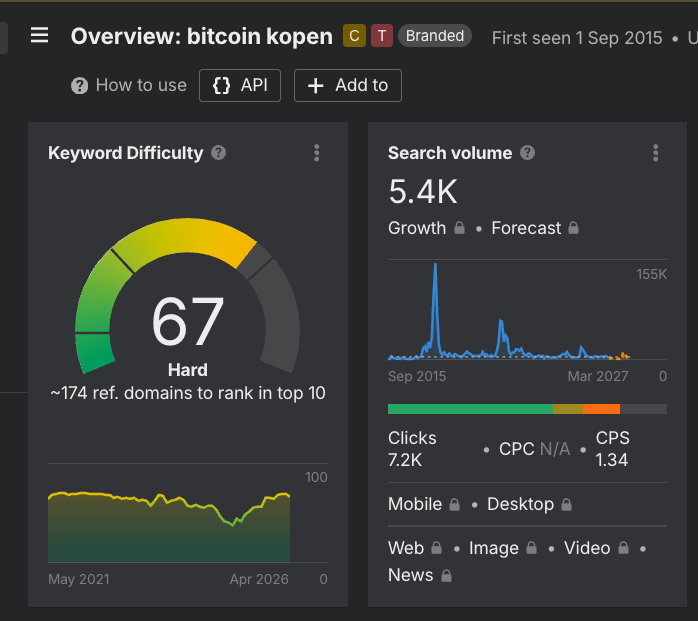This screenshot has width=698, height=621.
Task: Click the ~174 ref. domains text
Action: 187,393
